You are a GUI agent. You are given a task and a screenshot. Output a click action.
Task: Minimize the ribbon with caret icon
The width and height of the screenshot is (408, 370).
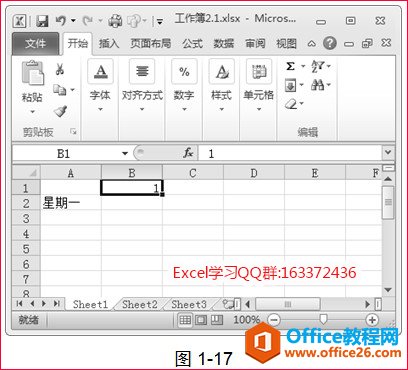pos(311,44)
